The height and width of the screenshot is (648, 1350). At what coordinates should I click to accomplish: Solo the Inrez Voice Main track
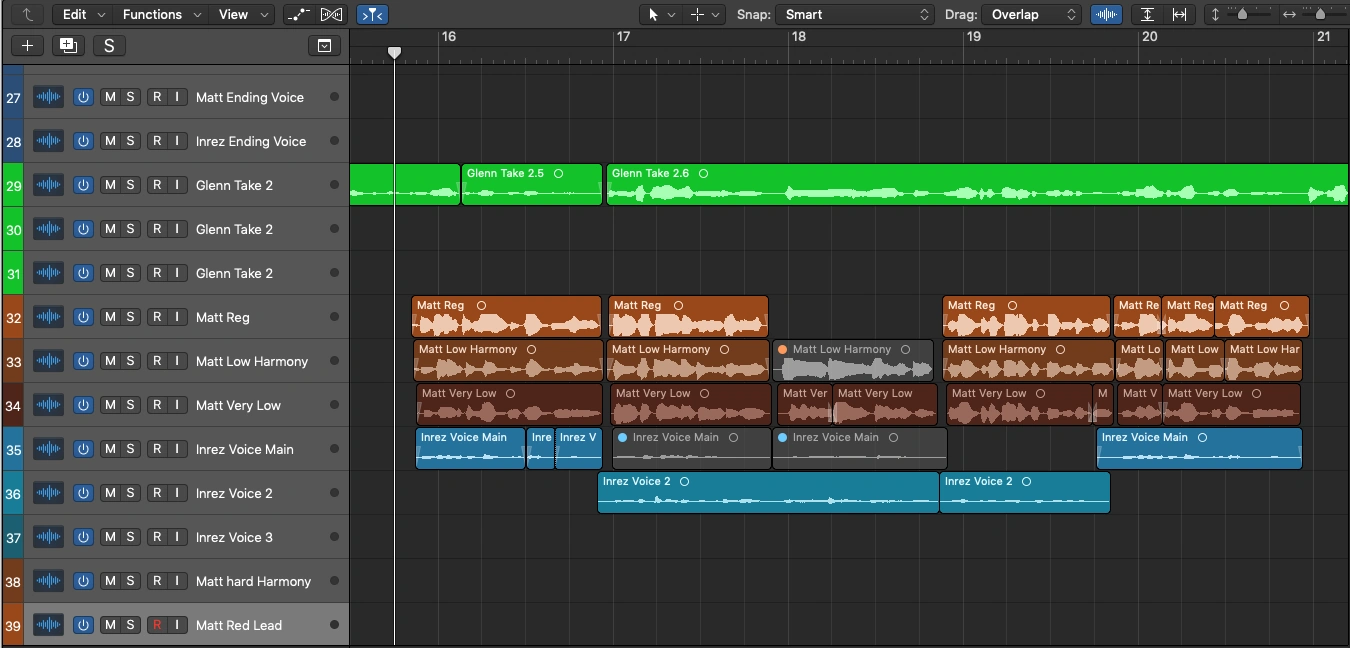pyautogui.click(x=130, y=449)
